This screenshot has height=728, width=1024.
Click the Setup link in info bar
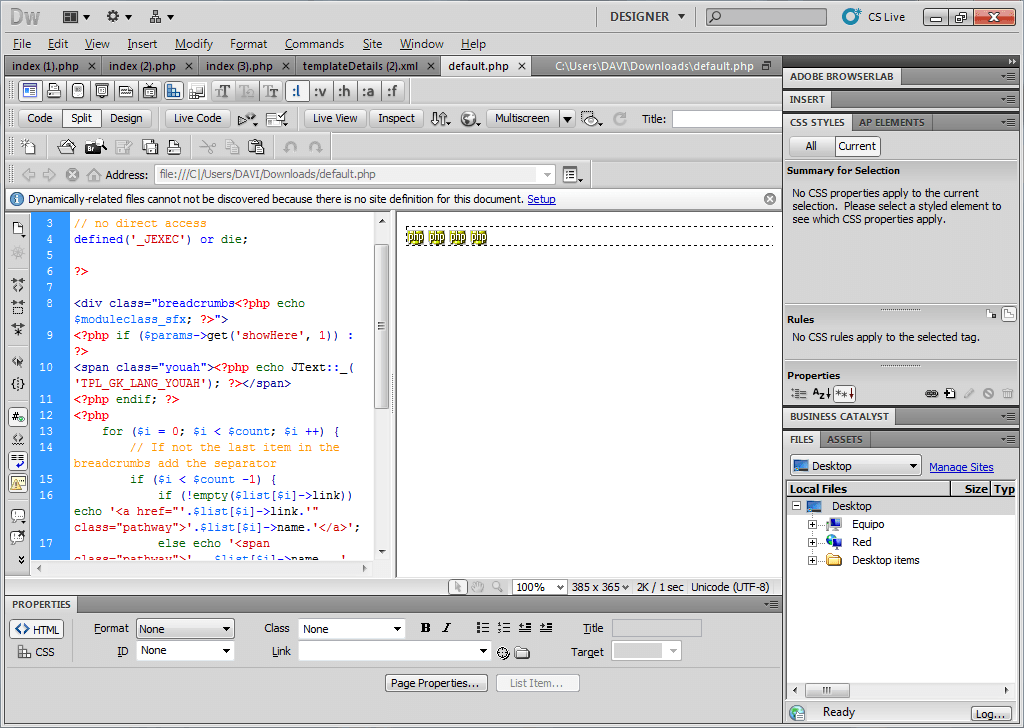pyautogui.click(x=541, y=199)
